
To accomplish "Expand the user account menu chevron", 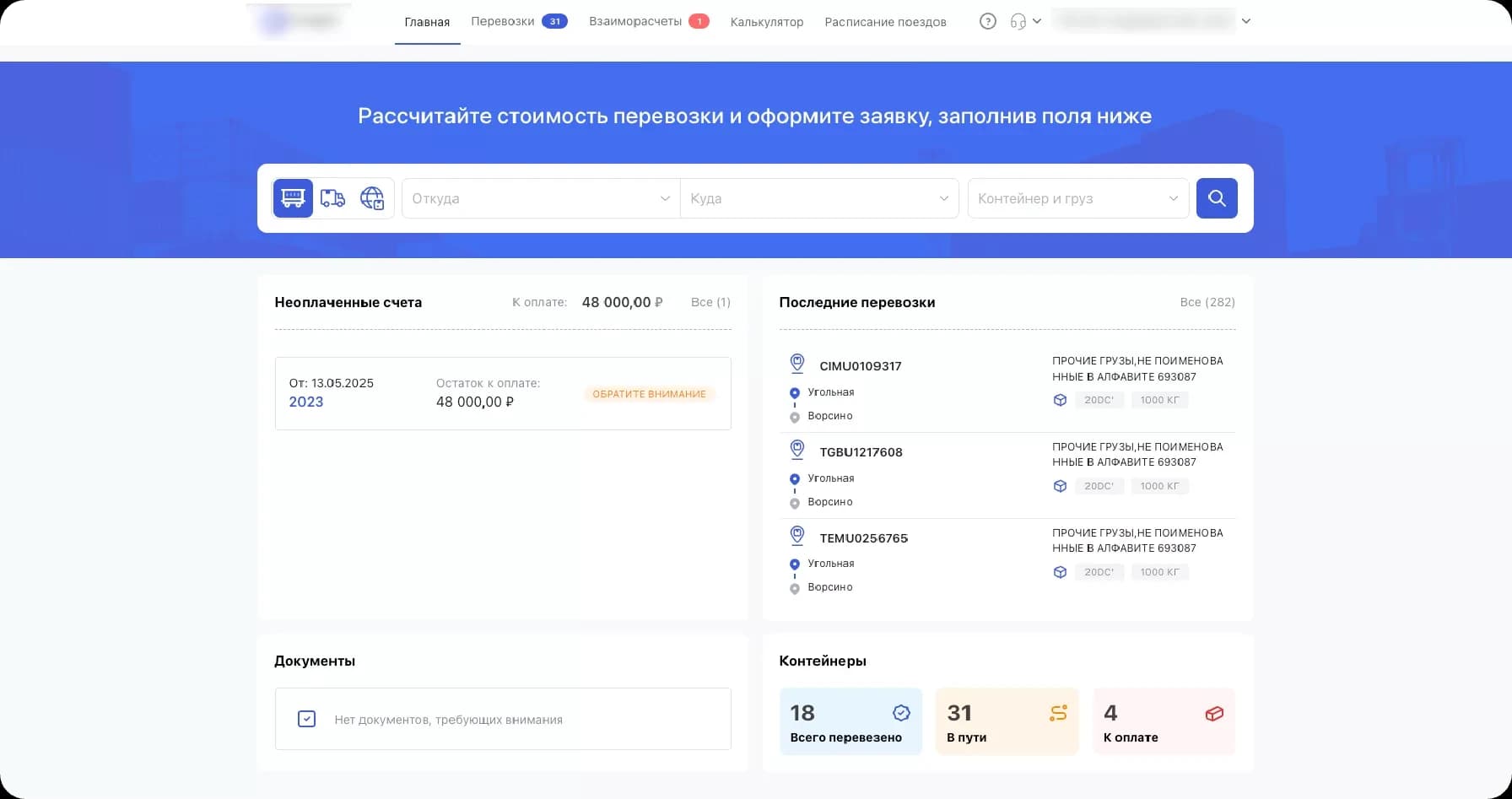I will click(x=1246, y=21).
